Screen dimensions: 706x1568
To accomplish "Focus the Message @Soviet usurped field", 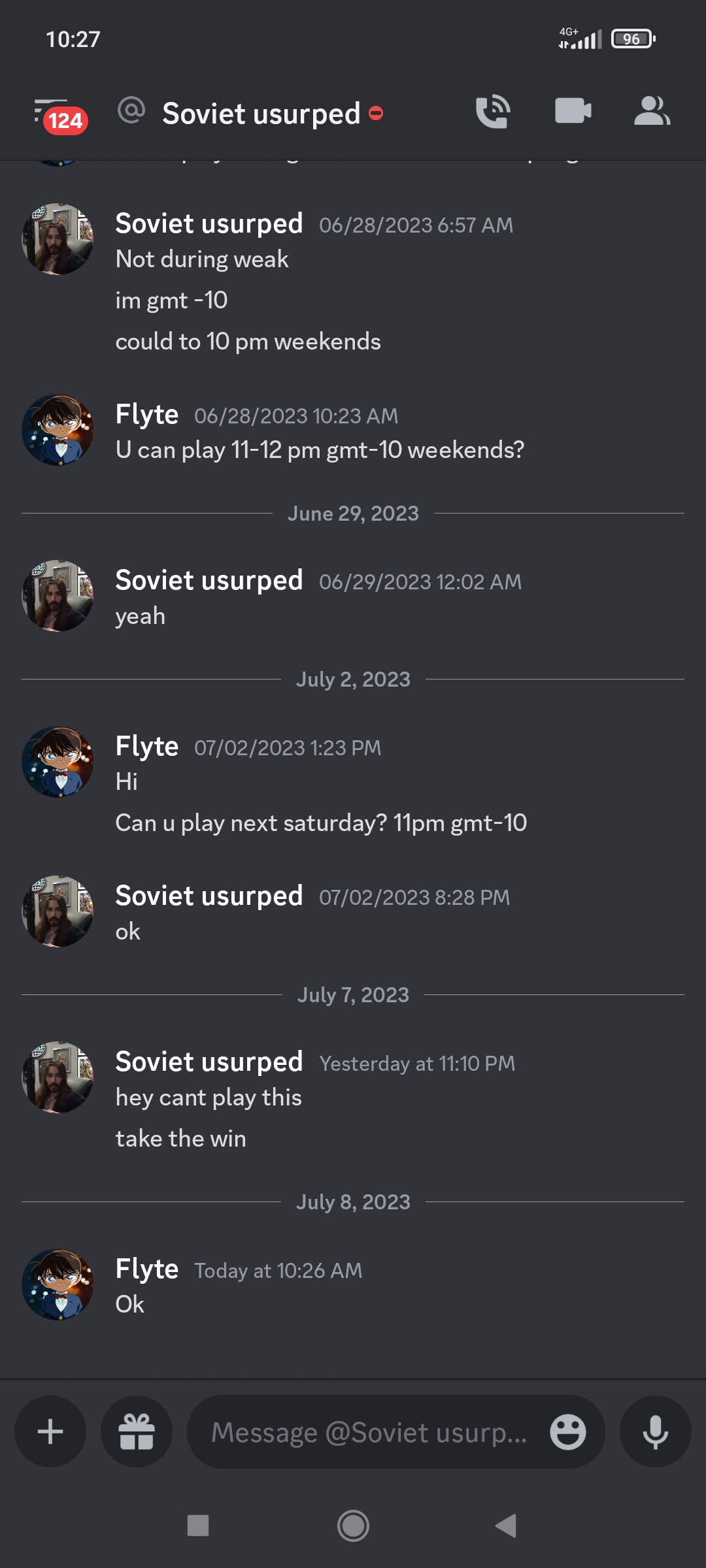I will 369,1431.
